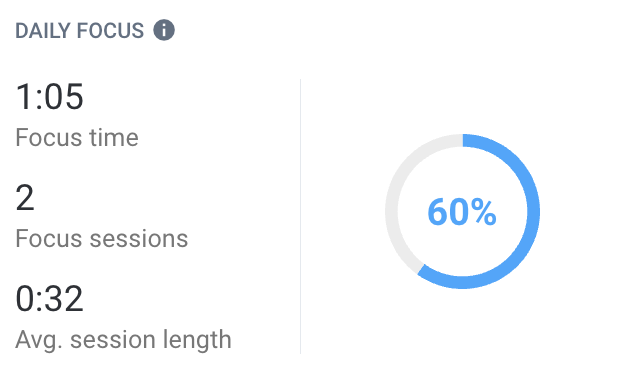Click the percent sign in the ring
Screen dimensions: 624x392
[x=483, y=212]
